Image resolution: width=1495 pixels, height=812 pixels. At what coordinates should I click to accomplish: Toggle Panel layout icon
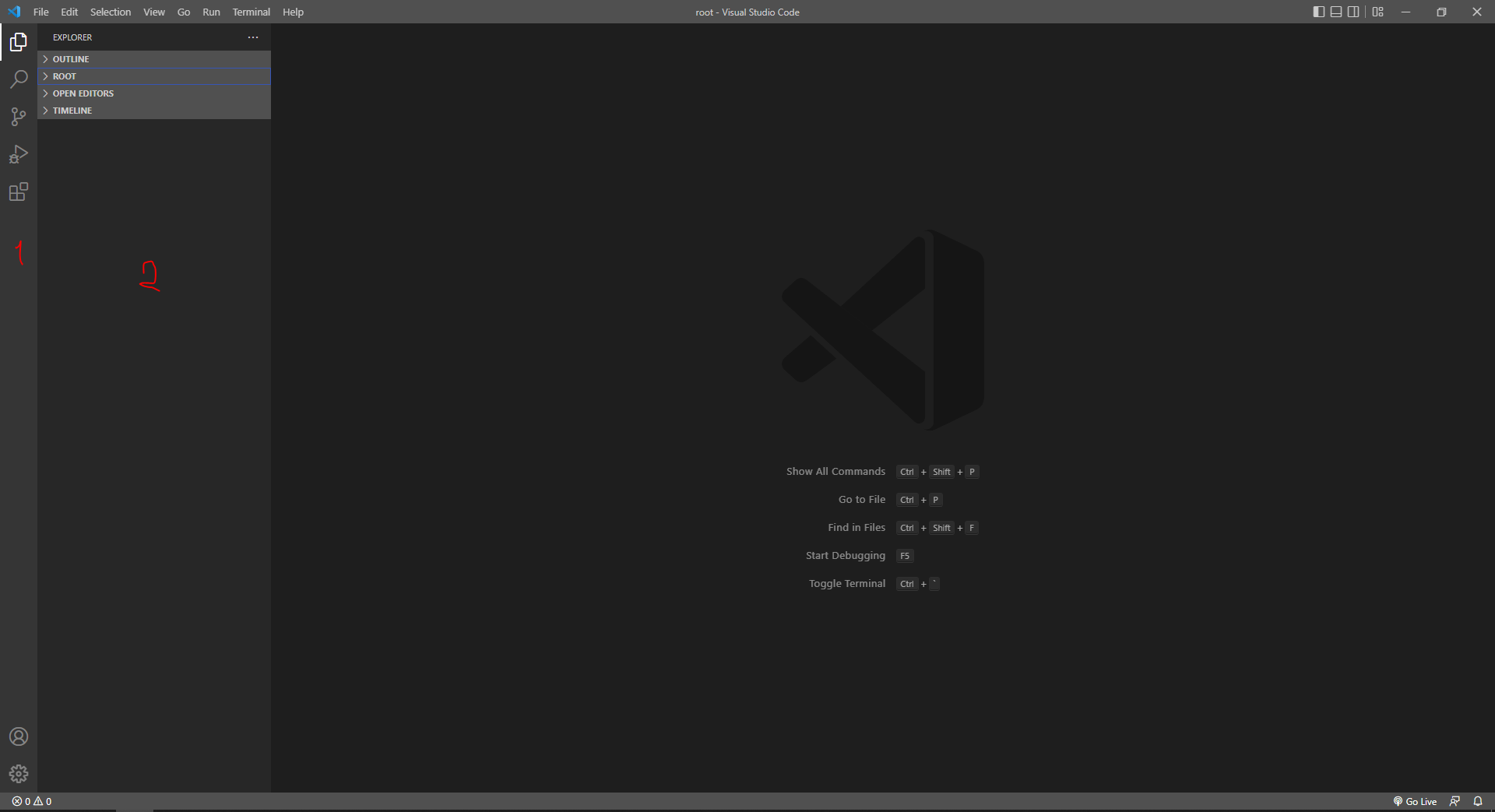[x=1336, y=12]
